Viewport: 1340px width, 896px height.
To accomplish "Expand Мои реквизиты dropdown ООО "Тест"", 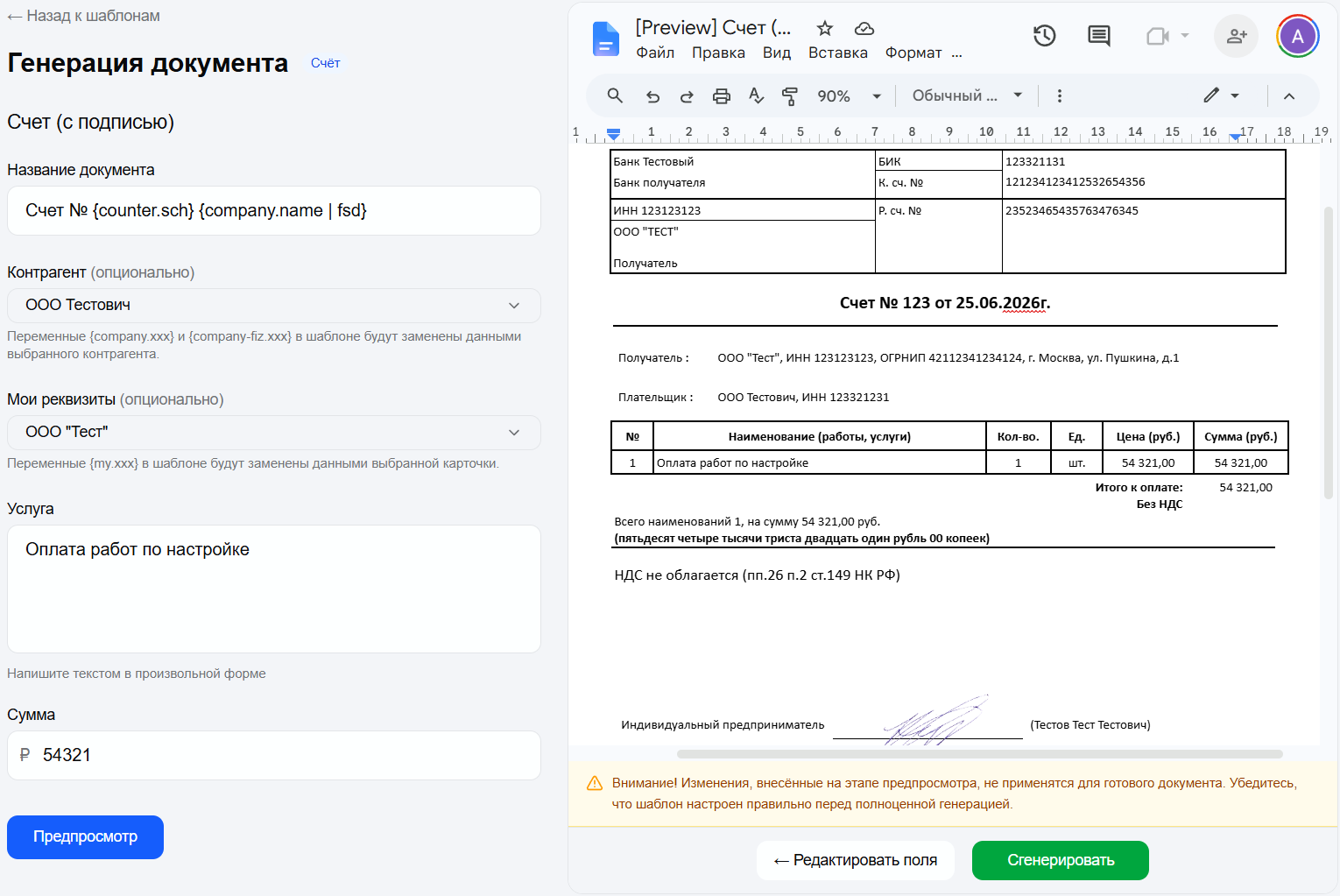I will pos(274,433).
